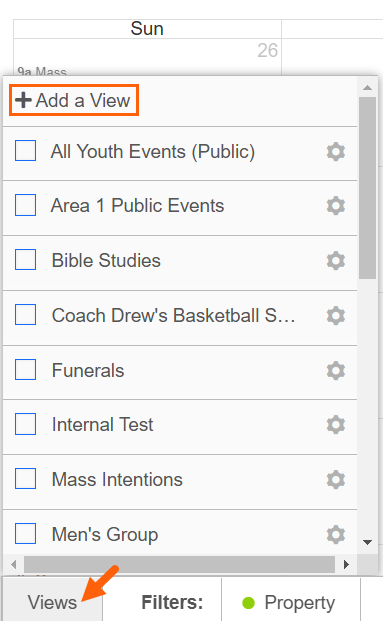383x621 pixels.
Task: Enable the Bible Studies view checkbox
Action: click(x=25, y=260)
